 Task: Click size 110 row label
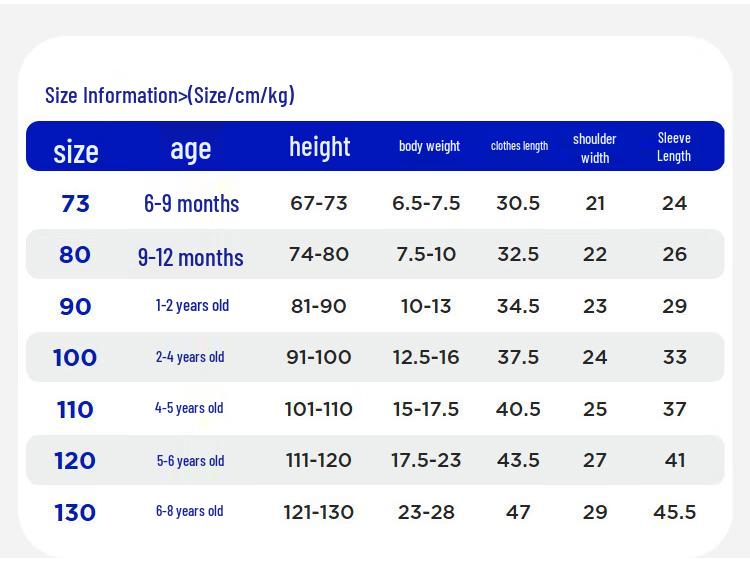[75, 410]
